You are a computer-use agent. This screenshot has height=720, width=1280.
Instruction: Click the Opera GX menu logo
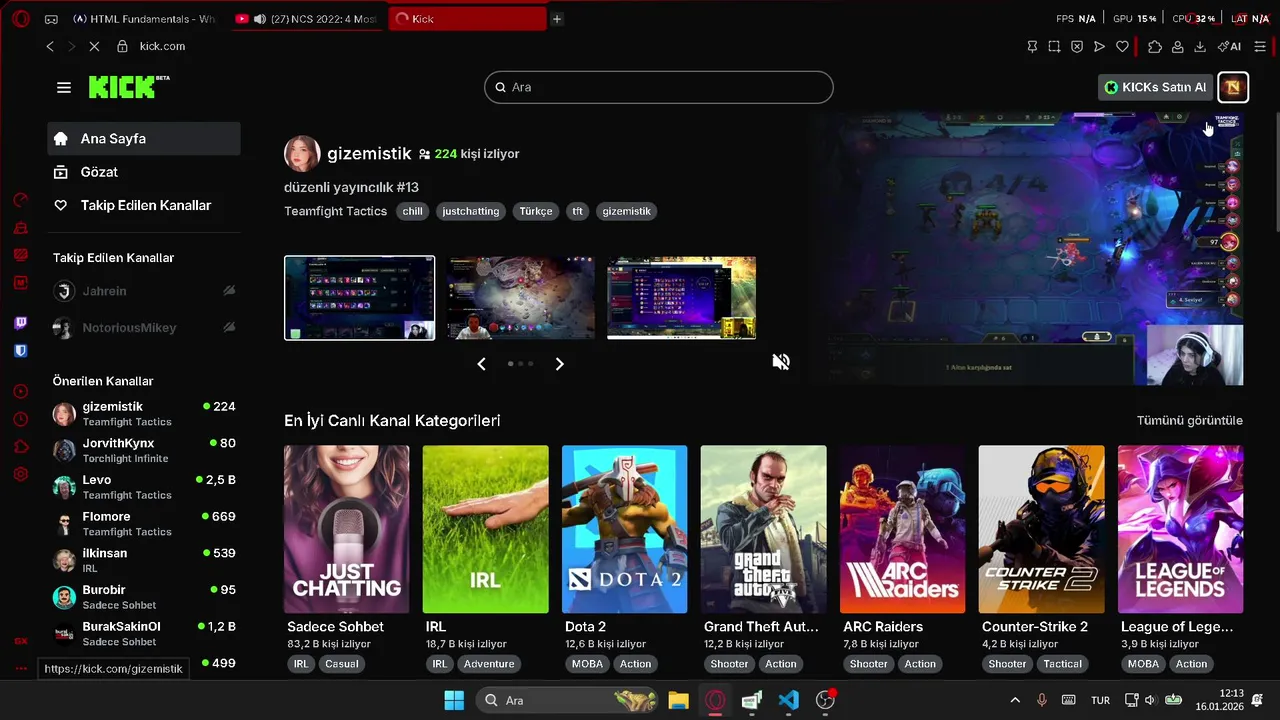tap(21, 19)
